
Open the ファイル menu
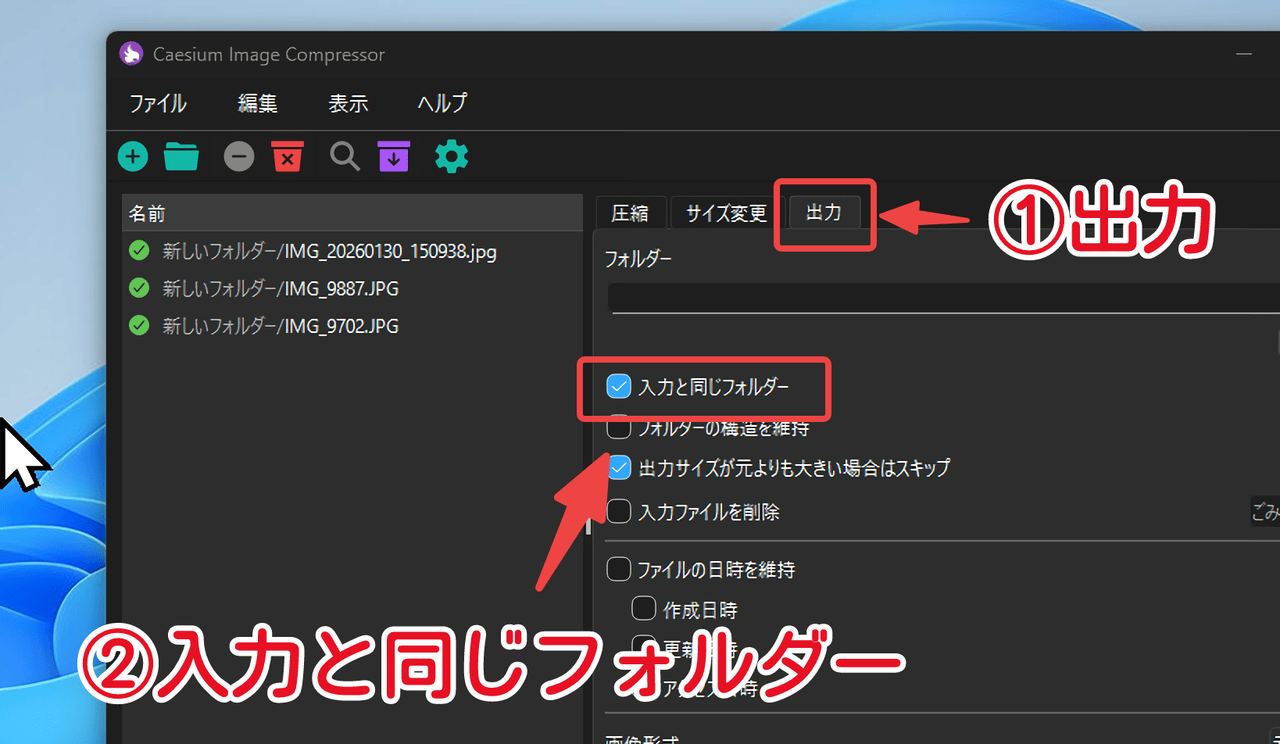point(158,103)
